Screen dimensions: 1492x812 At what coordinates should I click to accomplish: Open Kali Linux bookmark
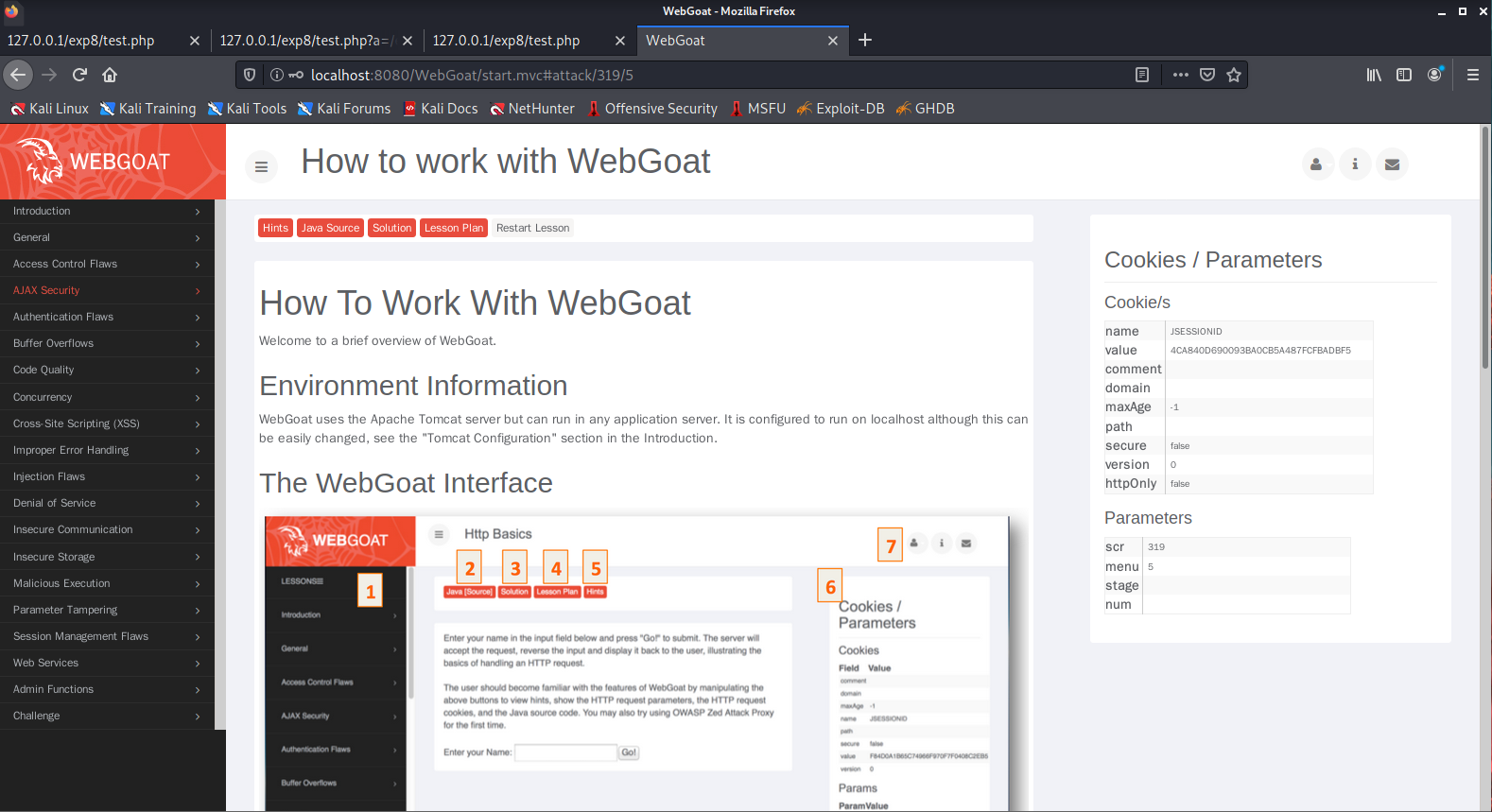49,109
